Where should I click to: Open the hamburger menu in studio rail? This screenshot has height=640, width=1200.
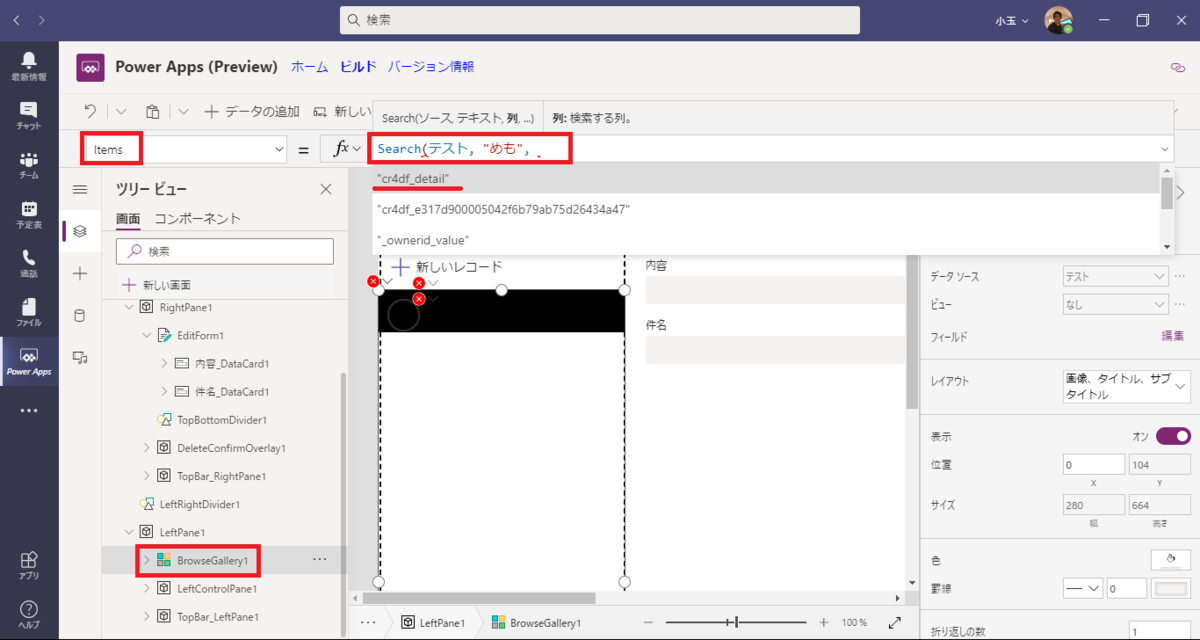(80, 189)
